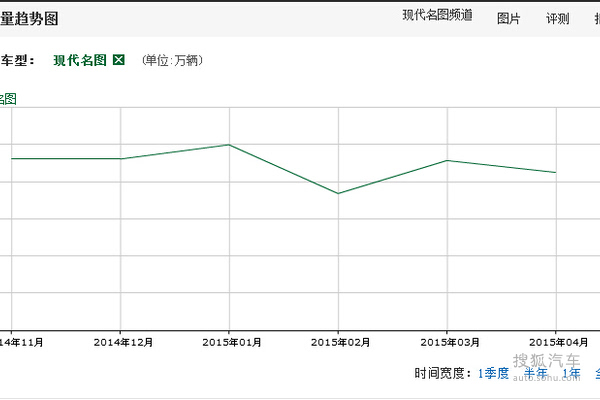Set time width to 1季度

click(493, 373)
